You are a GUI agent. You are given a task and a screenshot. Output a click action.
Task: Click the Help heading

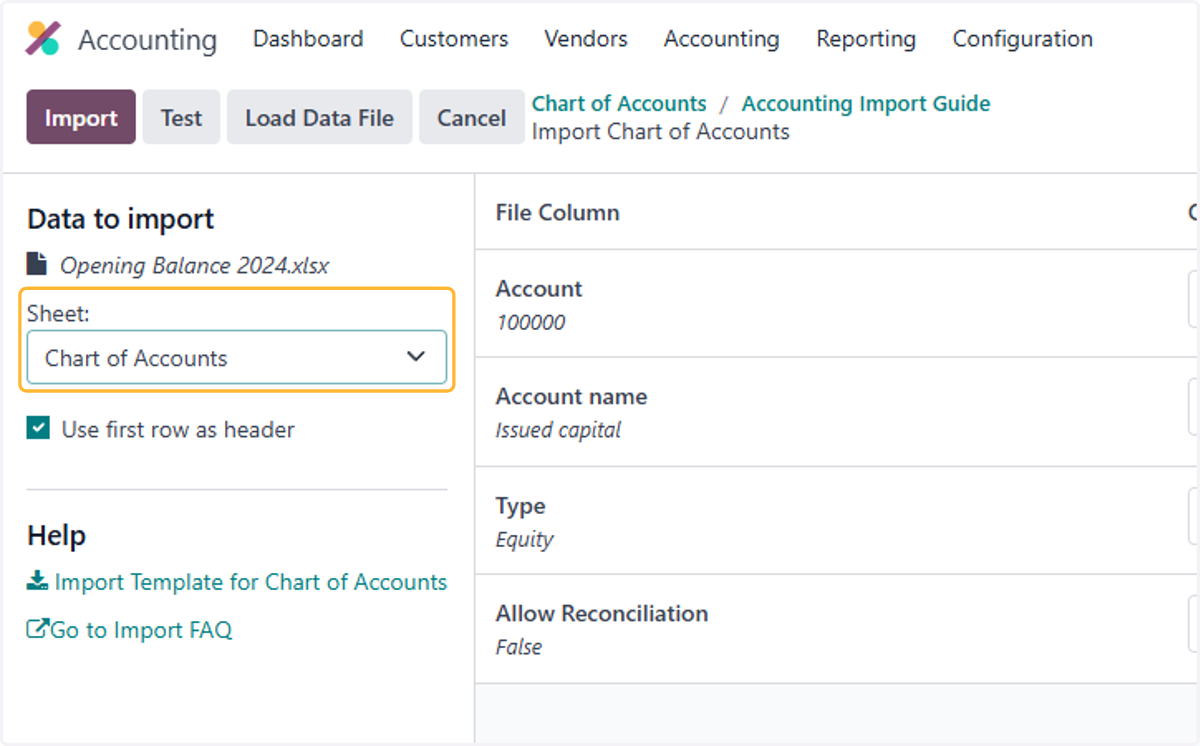(x=57, y=536)
